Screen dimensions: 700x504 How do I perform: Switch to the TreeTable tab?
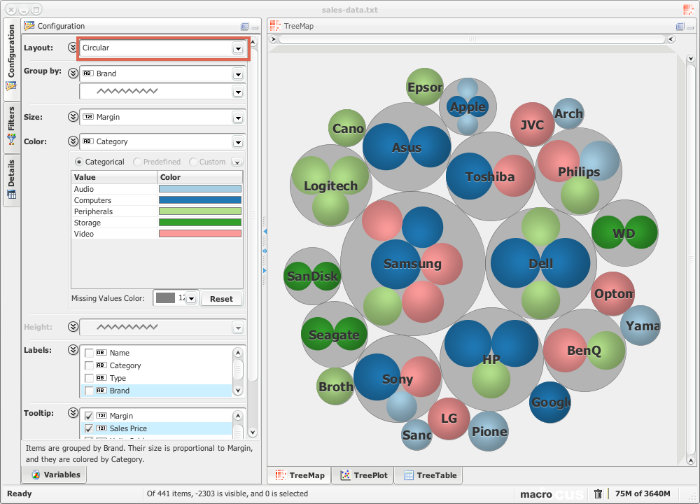tap(430, 476)
